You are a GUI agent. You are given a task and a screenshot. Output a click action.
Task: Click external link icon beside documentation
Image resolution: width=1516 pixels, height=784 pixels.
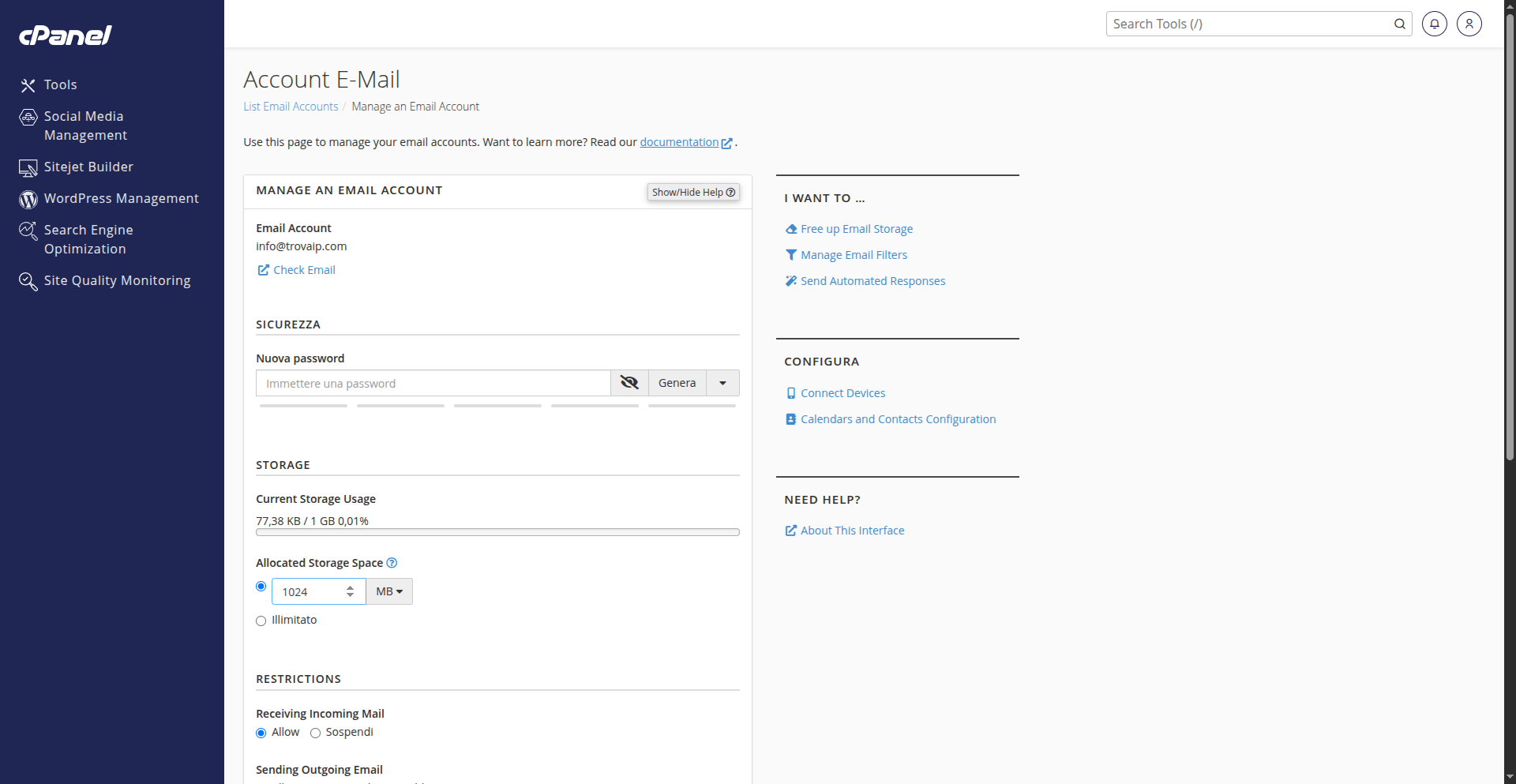point(726,143)
